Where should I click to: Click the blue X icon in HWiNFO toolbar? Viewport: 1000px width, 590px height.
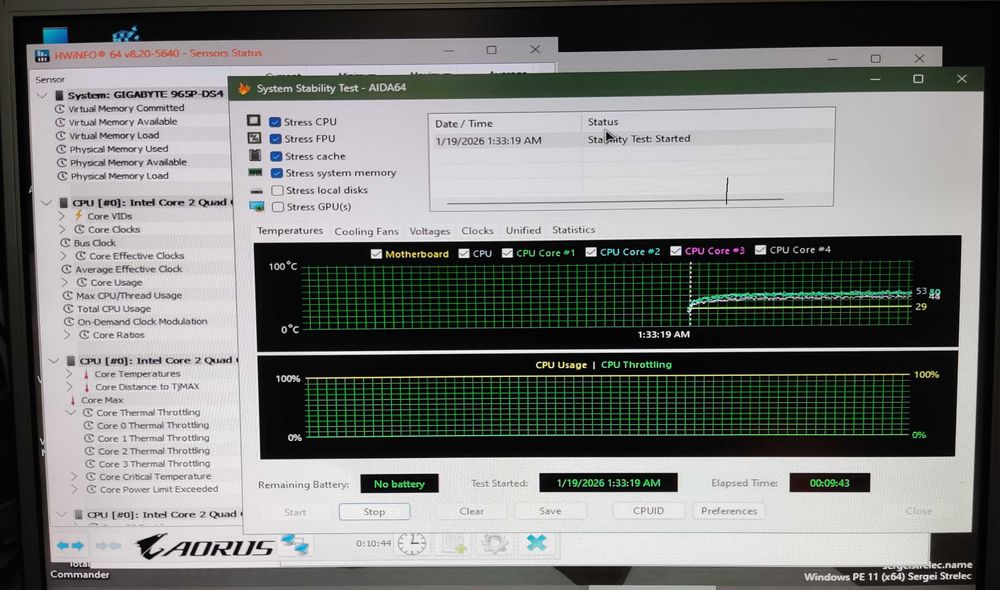tap(536, 543)
